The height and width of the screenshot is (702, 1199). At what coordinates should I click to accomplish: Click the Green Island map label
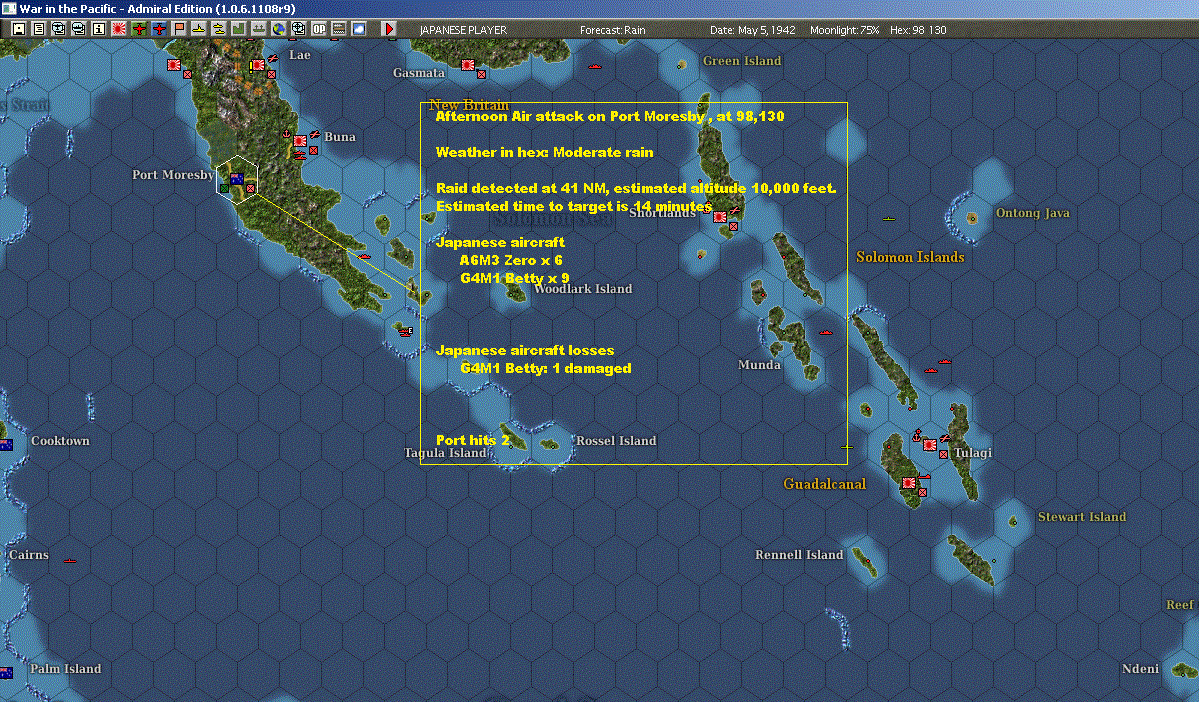pyautogui.click(x=742, y=60)
